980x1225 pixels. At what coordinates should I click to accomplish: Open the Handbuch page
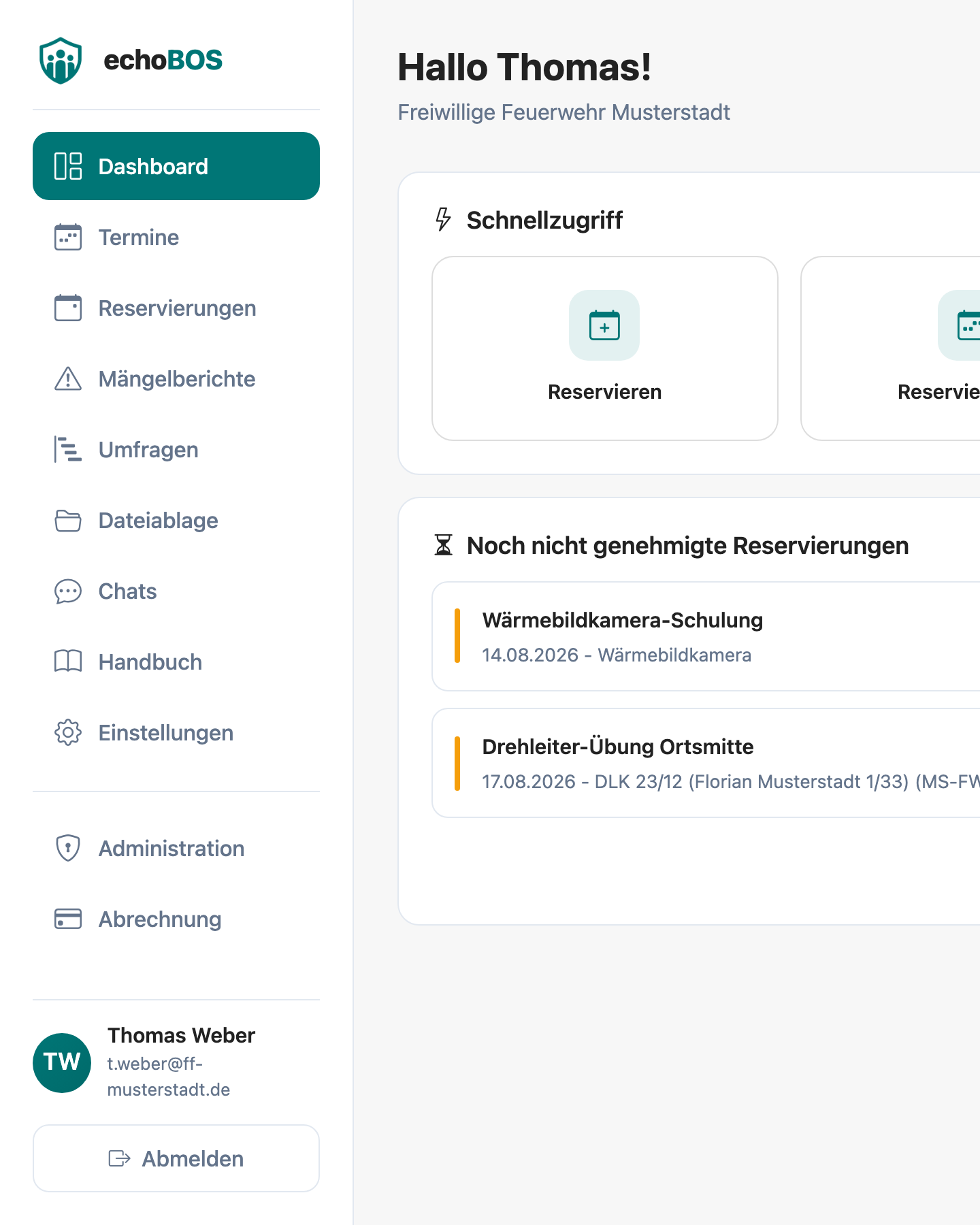point(176,661)
